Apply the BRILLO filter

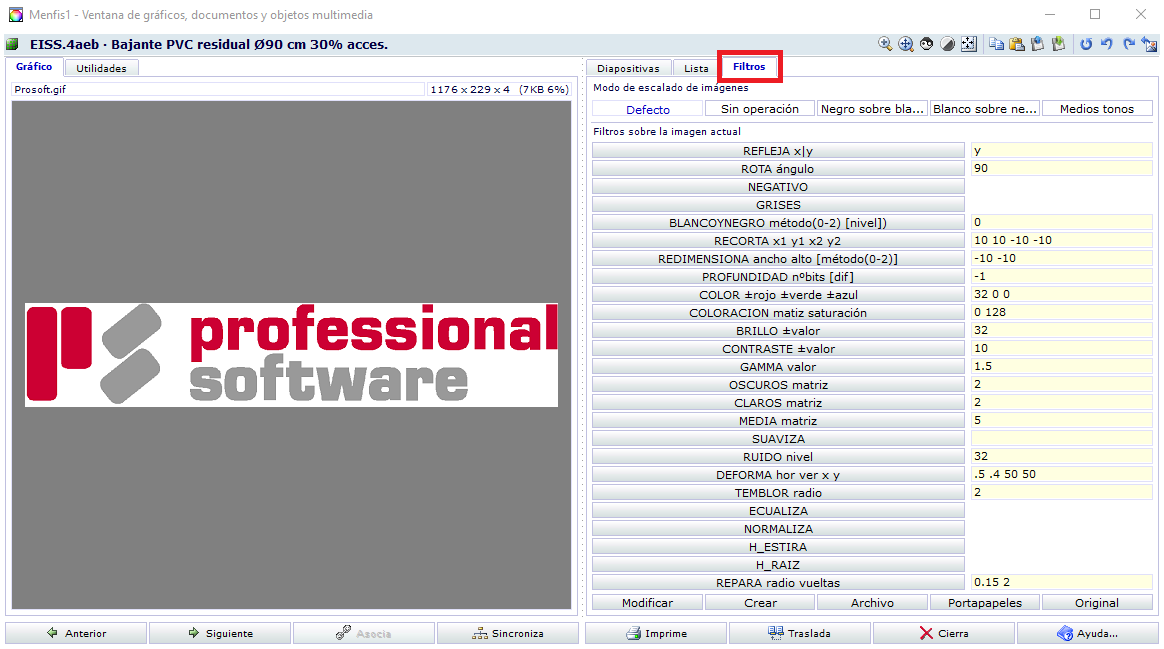point(778,331)
